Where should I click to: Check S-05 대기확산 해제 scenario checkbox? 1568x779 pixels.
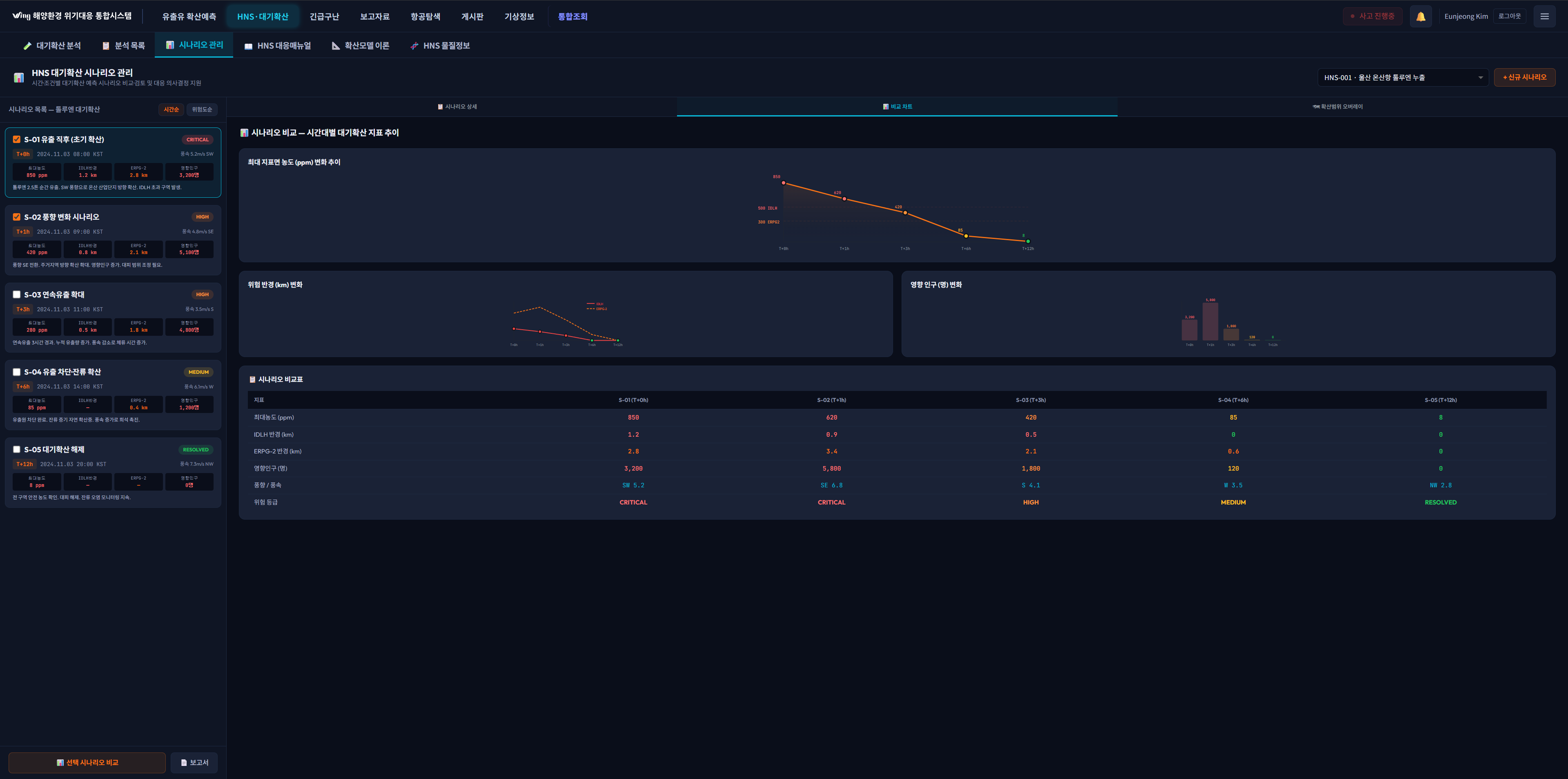[x=16, y=449]
